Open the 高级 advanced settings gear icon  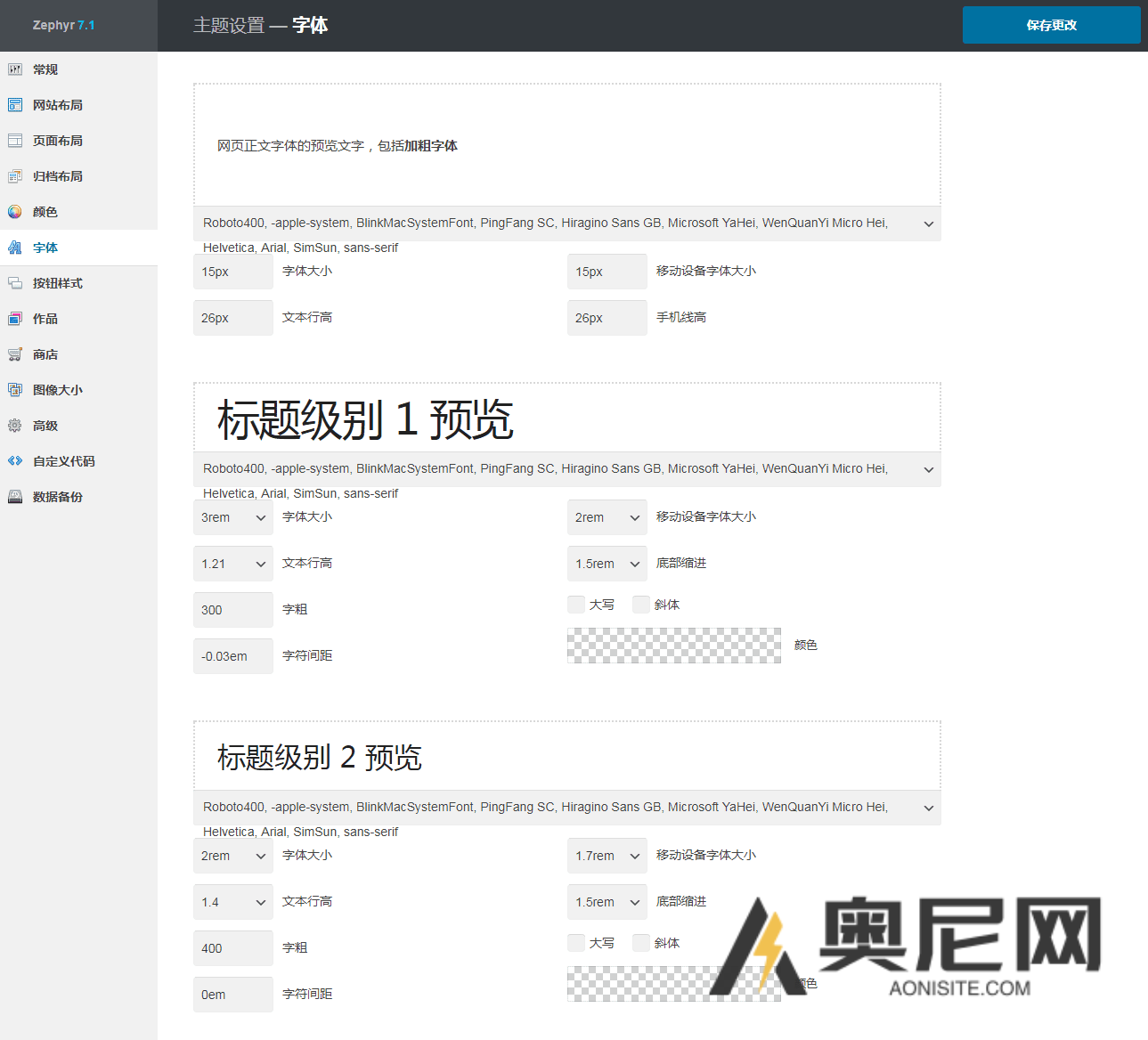tap(15, 425)
